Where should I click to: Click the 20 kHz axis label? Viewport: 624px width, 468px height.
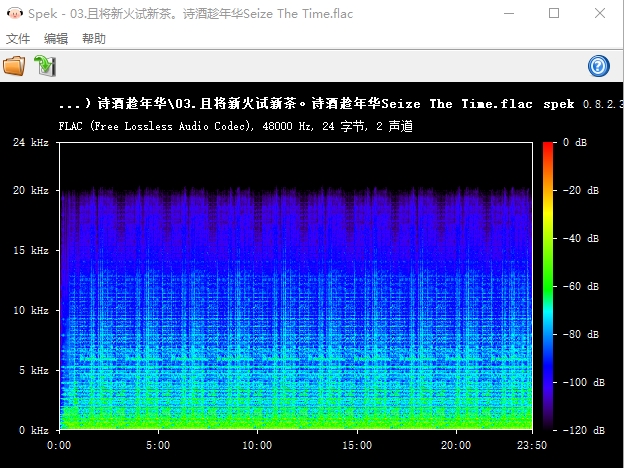31,190
